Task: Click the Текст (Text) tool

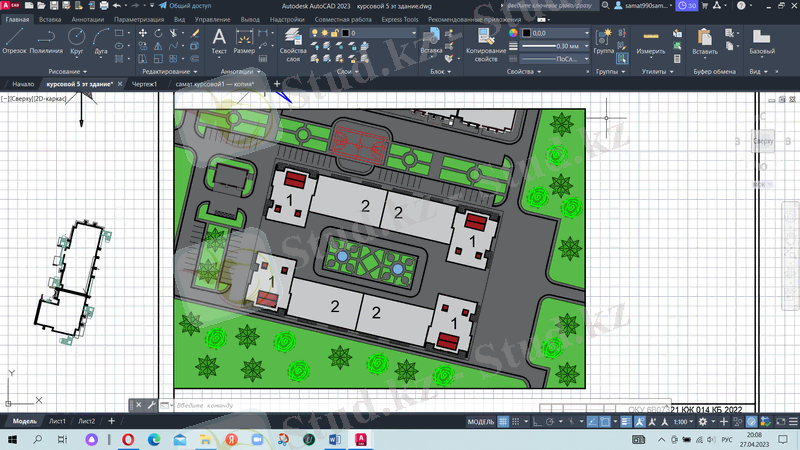Action: [219, 40]
